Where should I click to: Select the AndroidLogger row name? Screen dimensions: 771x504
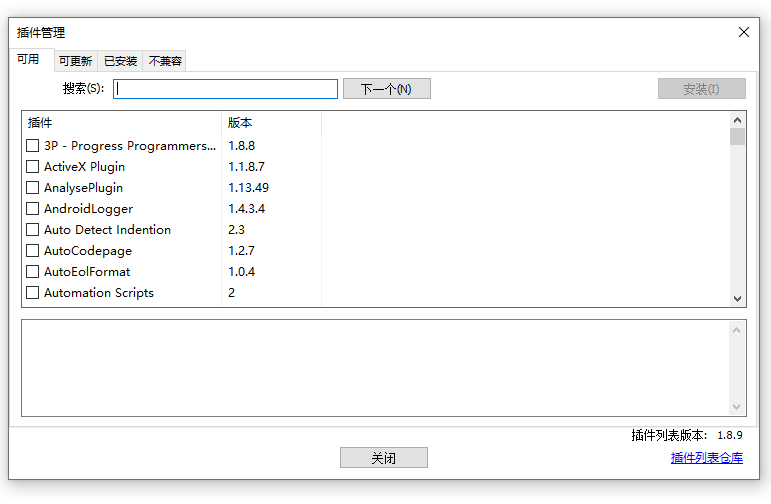[89, 208]
